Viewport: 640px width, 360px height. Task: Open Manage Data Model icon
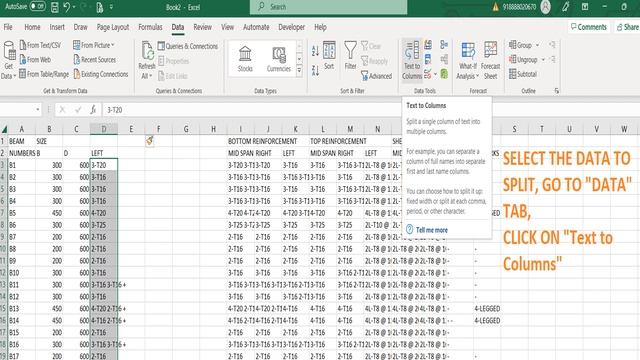[444, 74]
